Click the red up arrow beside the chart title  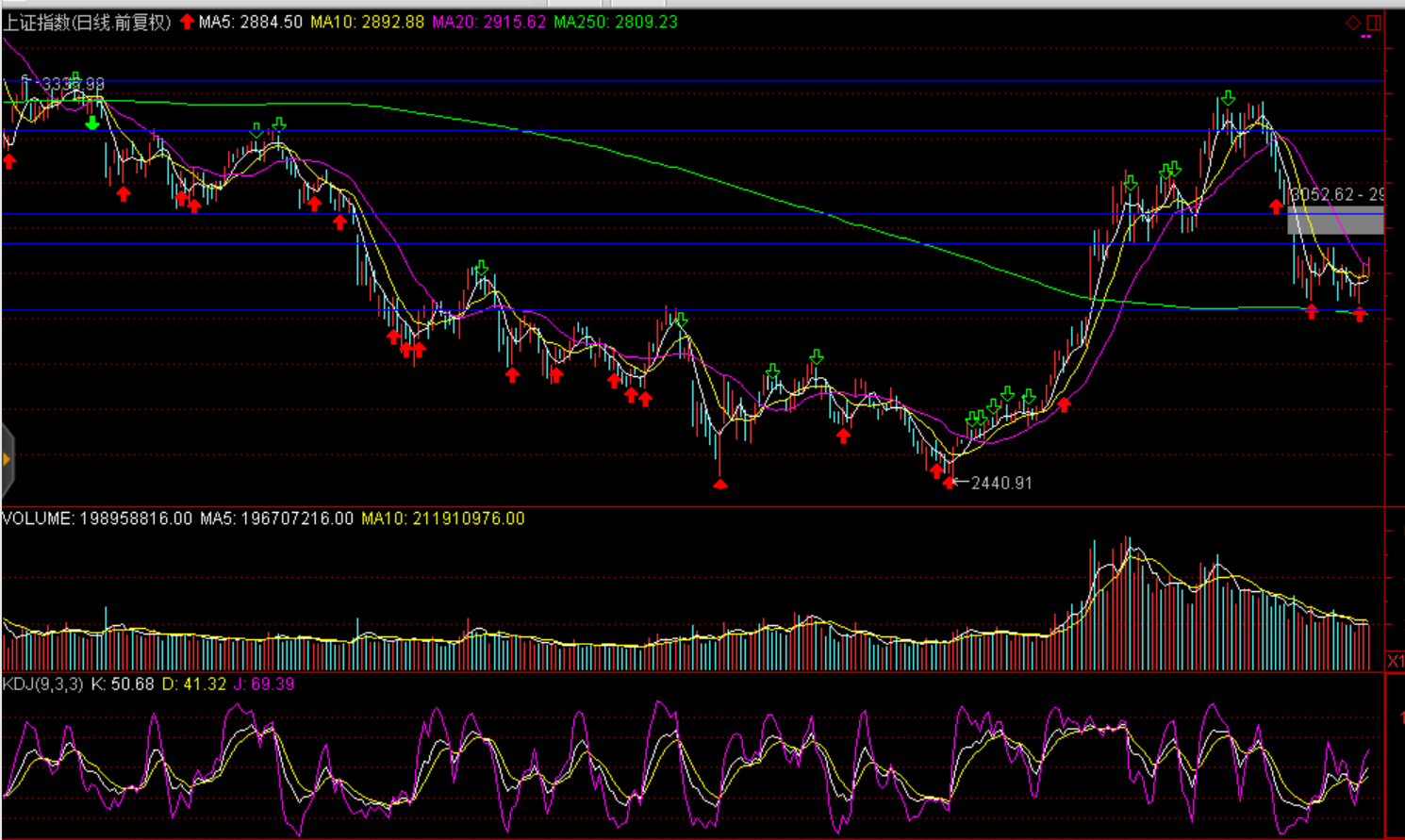click(187, 22)
